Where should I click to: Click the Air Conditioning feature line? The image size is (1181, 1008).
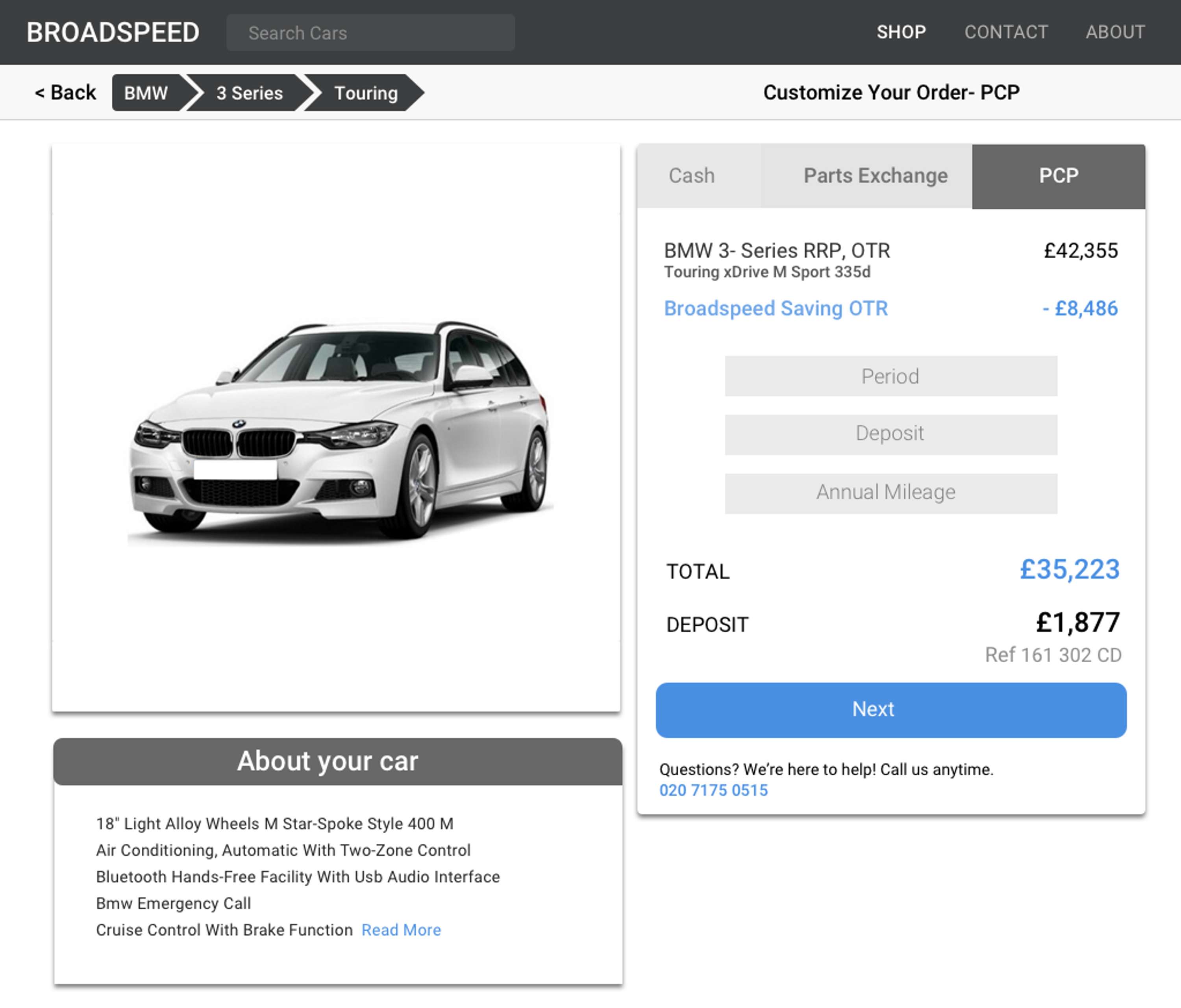[283, 850]
